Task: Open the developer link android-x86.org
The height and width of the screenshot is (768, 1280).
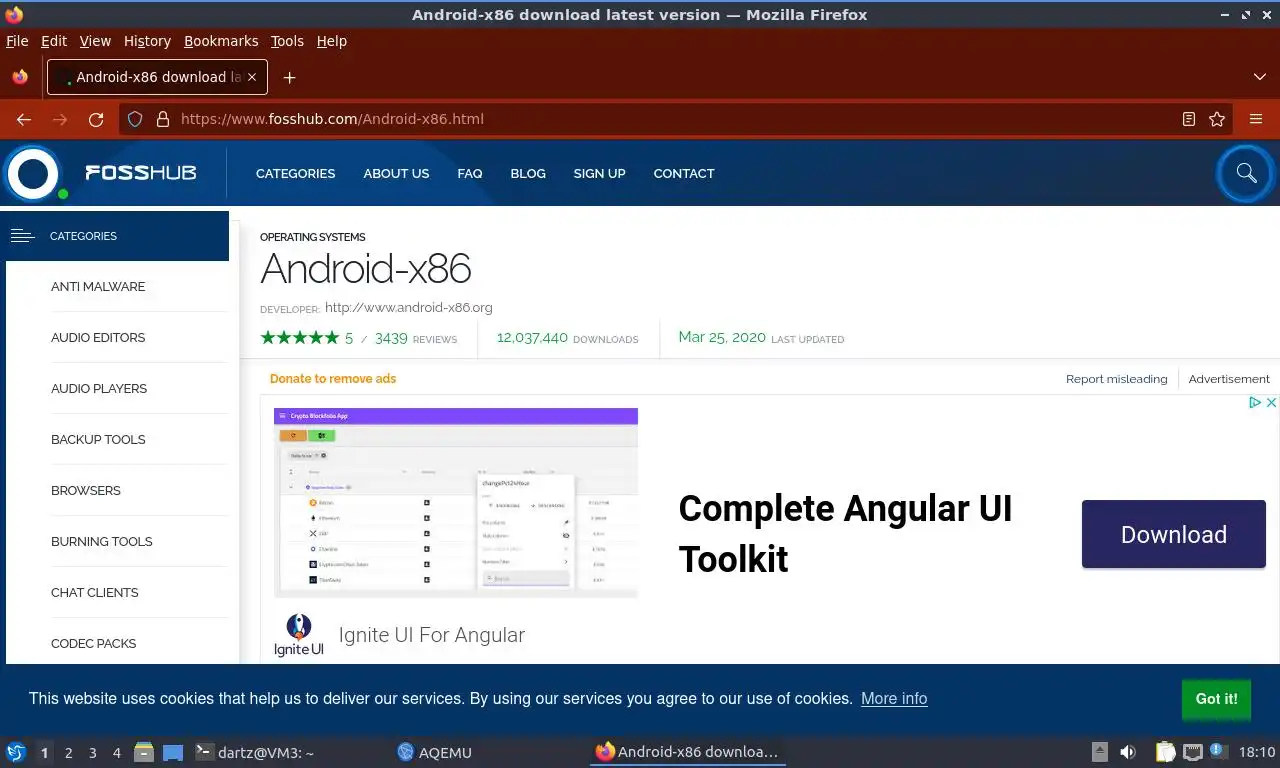Action: (x=409, y=307)
